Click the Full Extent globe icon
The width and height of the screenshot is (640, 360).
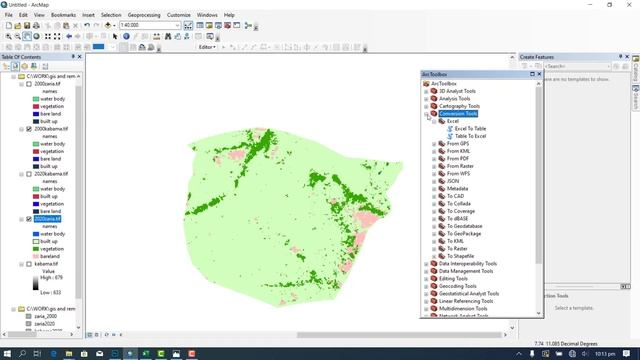point(36,37)
